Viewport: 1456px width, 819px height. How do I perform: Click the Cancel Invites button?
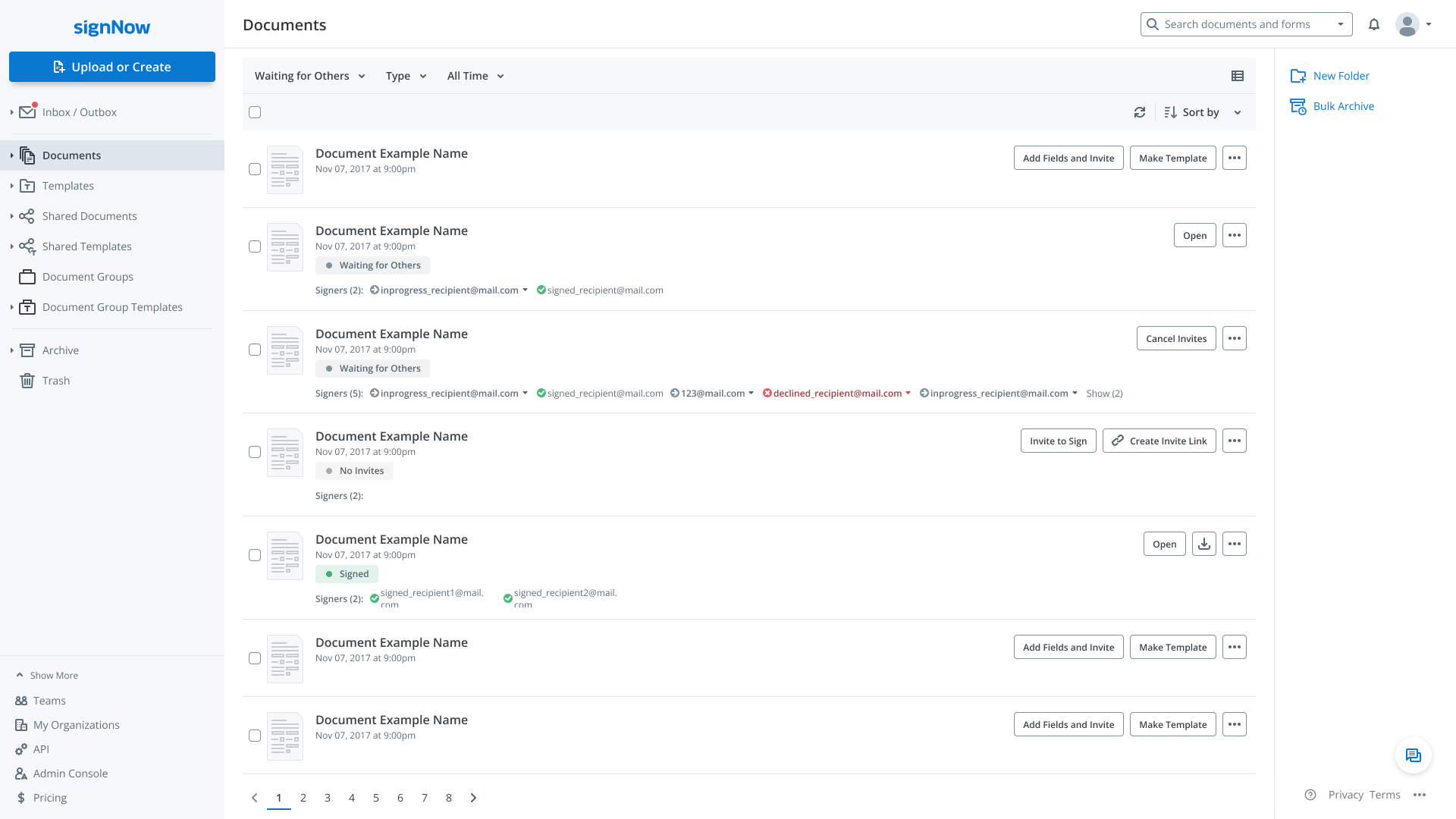coord(1176,338)
